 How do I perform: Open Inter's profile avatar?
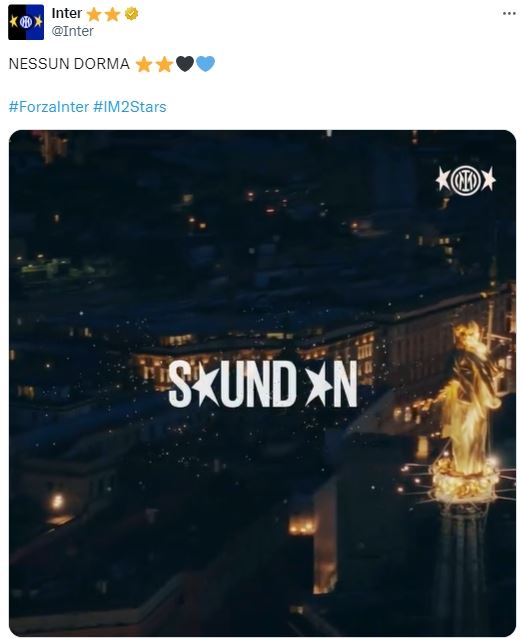26,22
